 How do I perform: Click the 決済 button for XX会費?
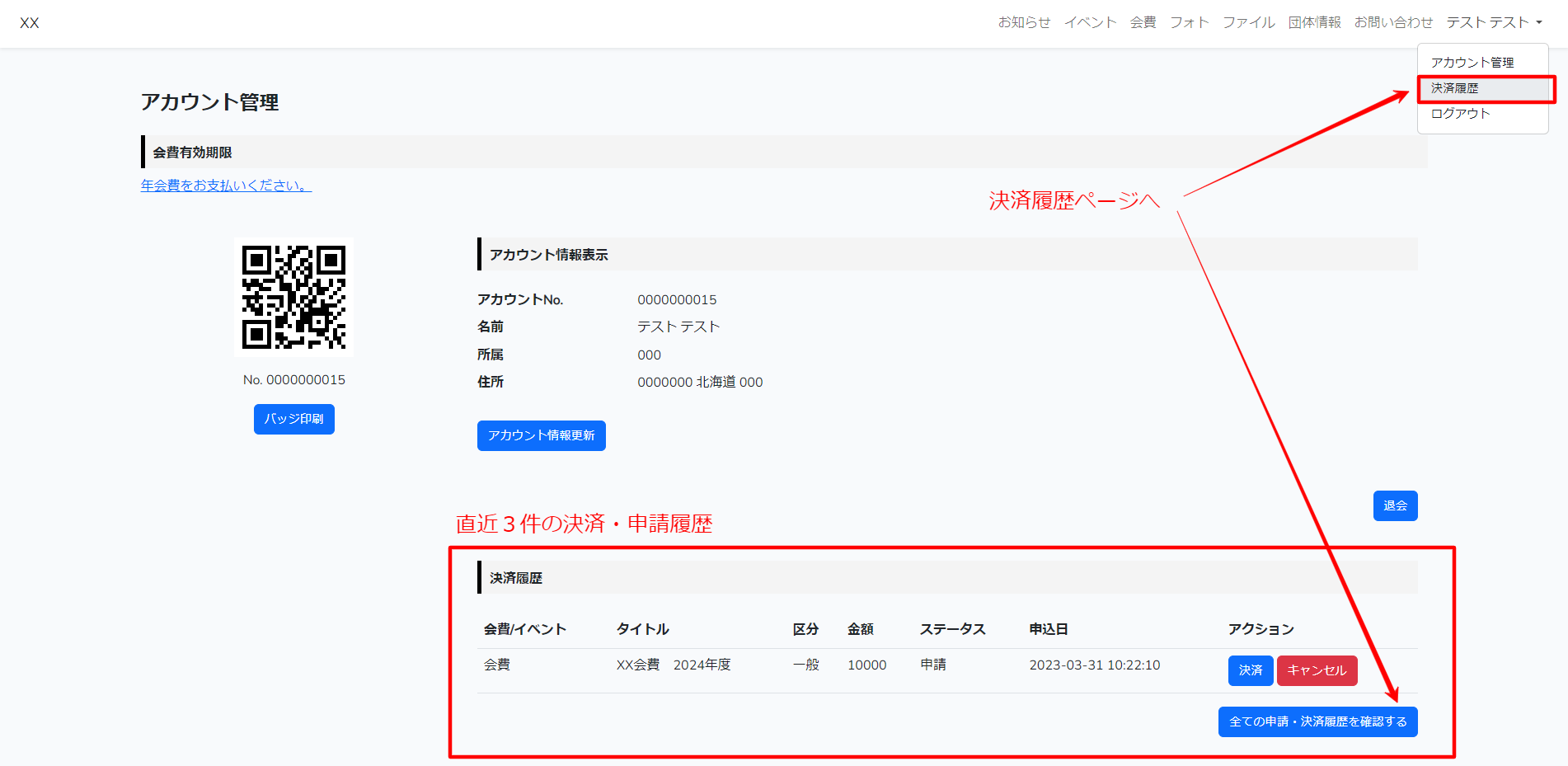(x=1251, y=670)
